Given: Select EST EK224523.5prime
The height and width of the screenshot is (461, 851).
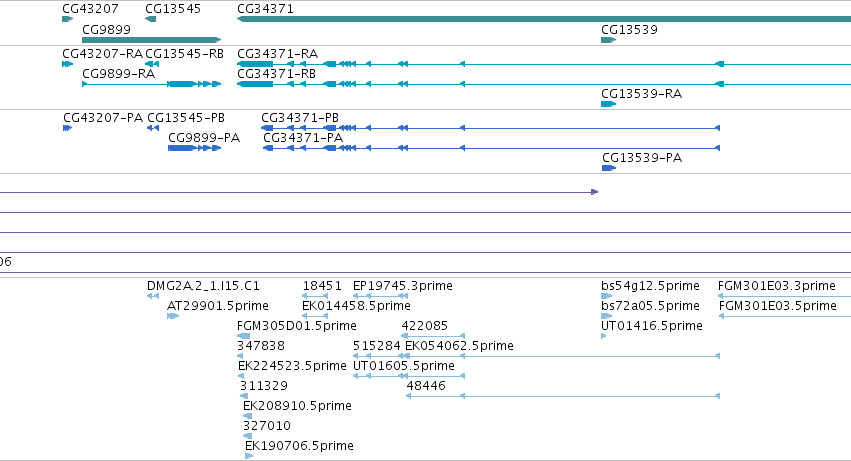Looking at the screenshot, I should pos(292,366).
